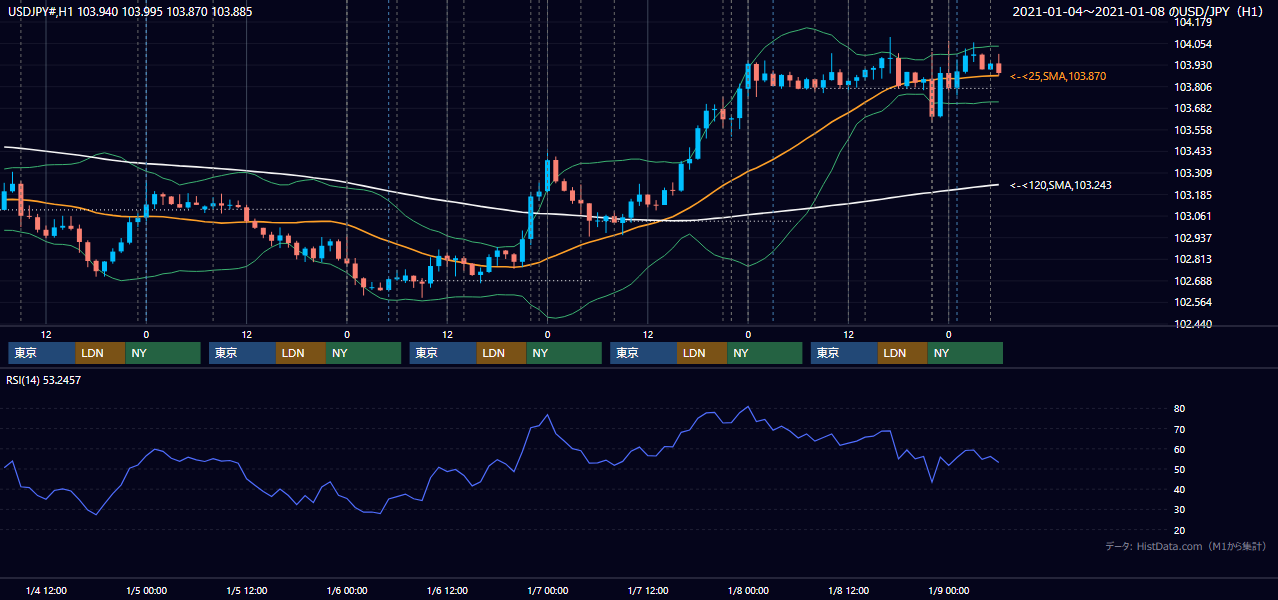Click the 1/6 12:00 time label
This screenshot has width=1278, height=600.
(x=447, y=590)
